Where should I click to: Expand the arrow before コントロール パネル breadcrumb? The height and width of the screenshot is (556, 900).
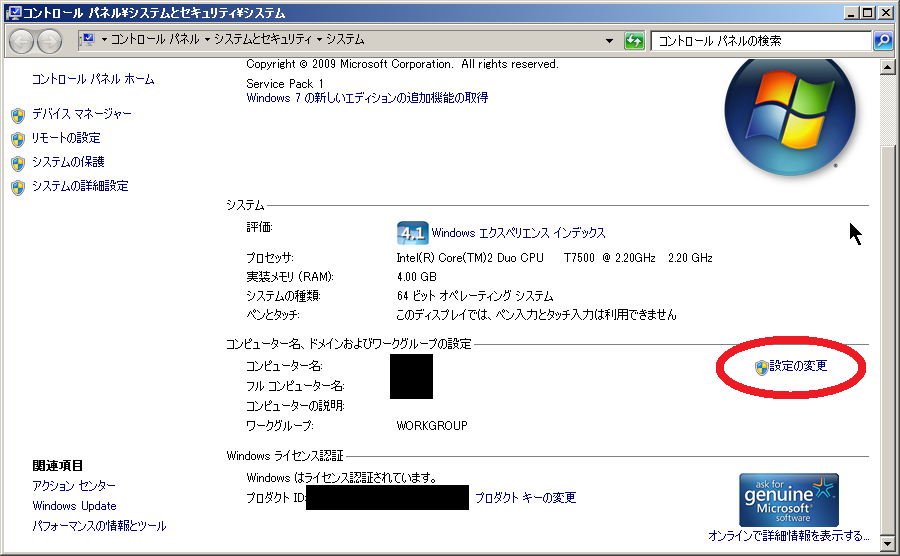click(x=104, y=40)
